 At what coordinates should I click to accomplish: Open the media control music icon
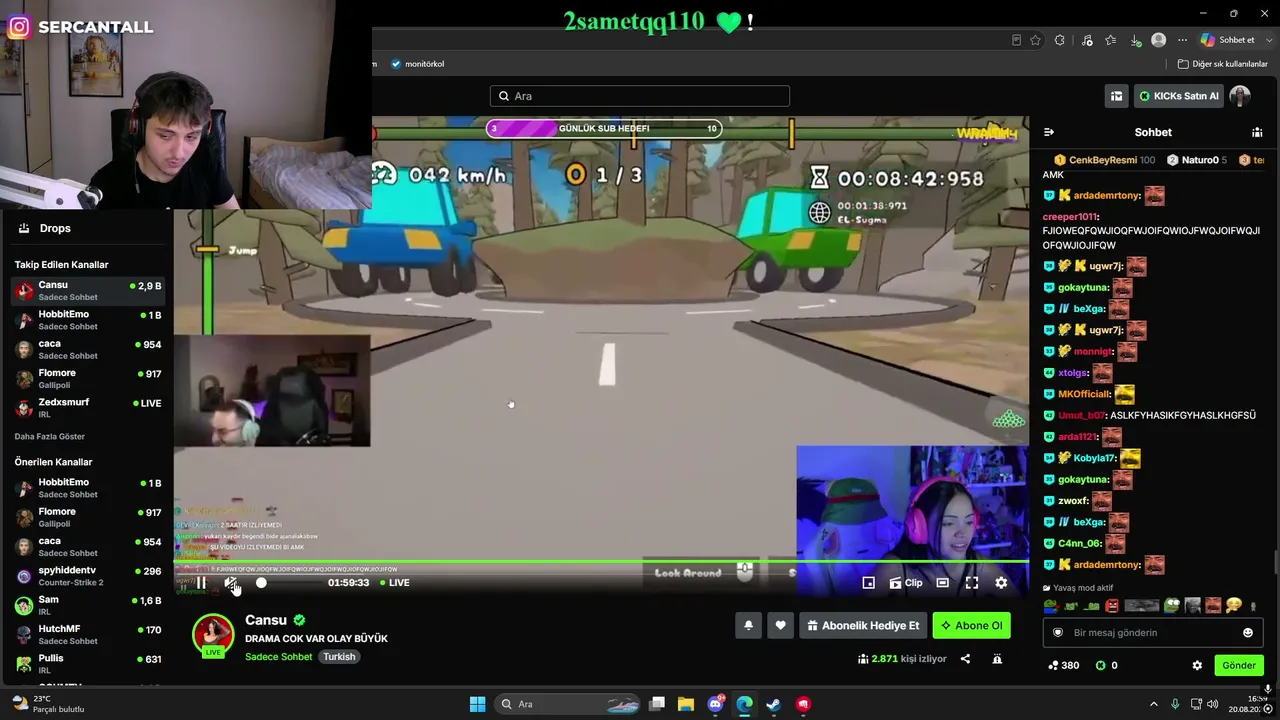point(1087,40)
